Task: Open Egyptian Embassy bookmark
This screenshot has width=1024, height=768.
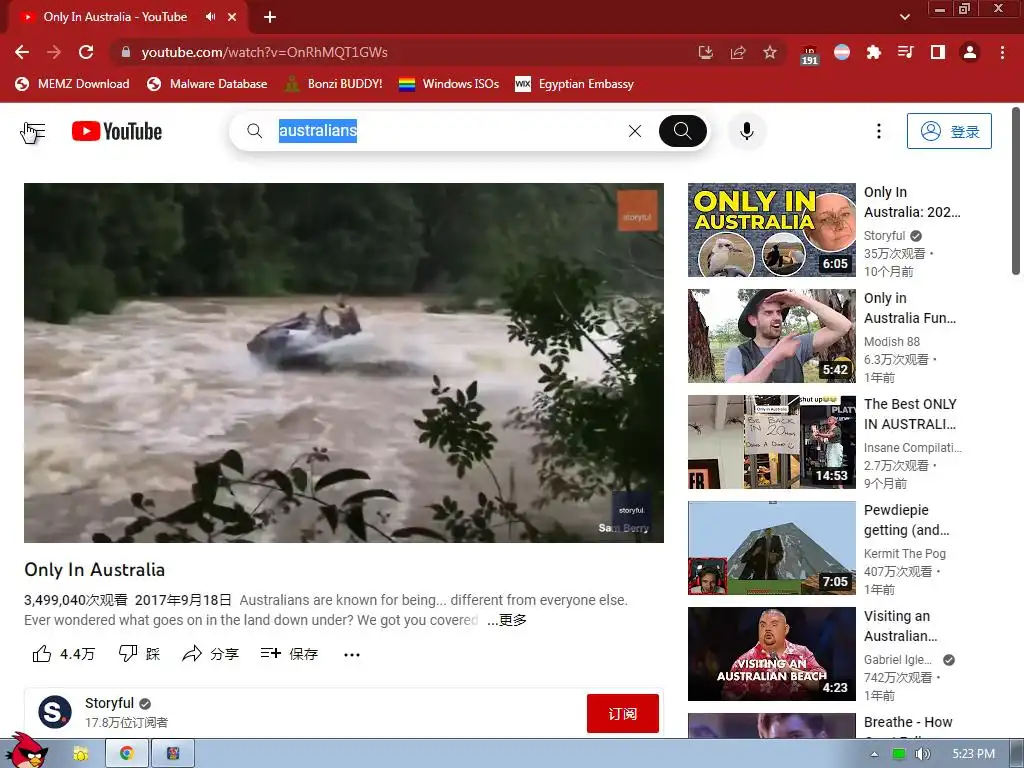Action: 575,84
